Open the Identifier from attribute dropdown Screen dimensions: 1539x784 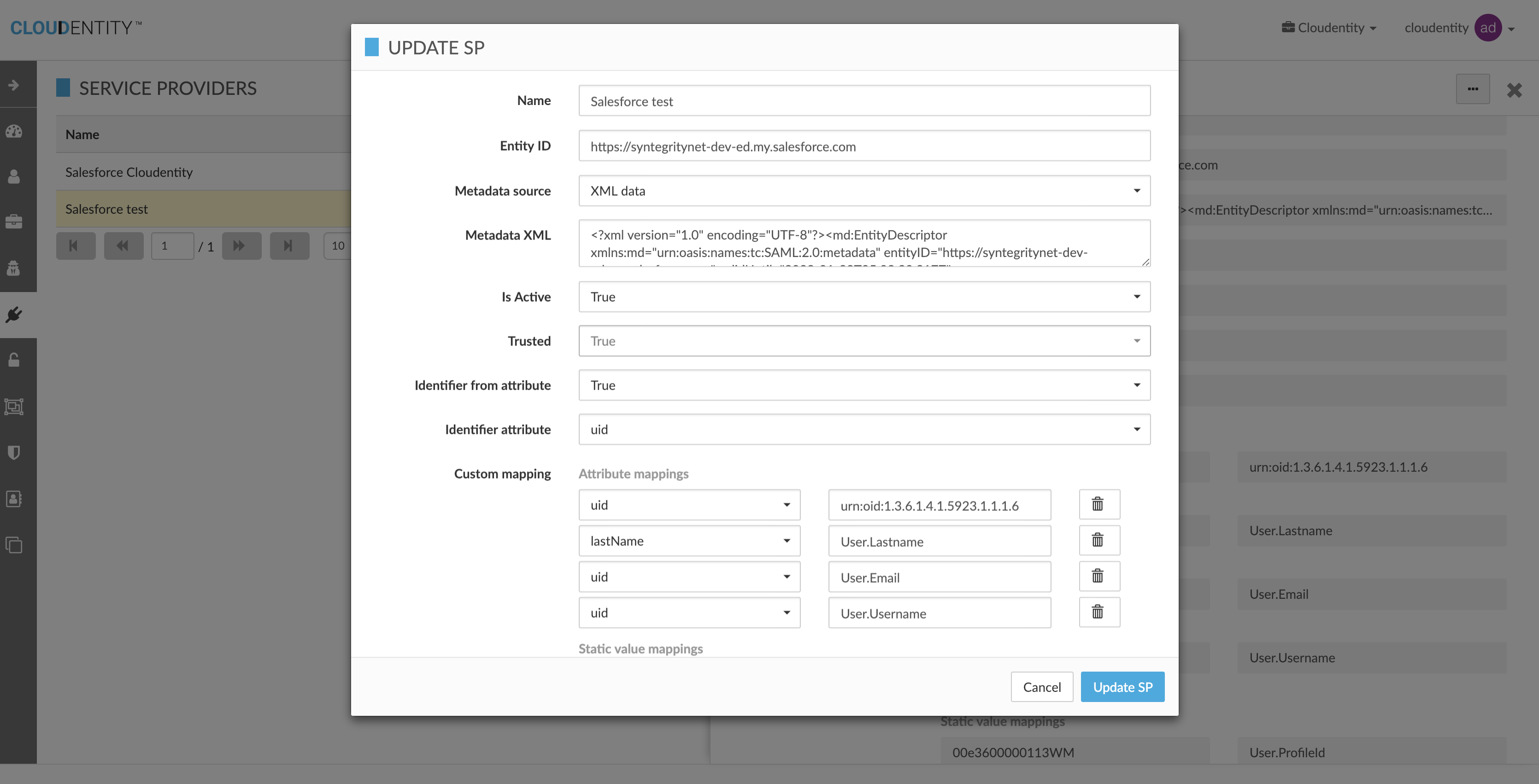click(864, 385)
